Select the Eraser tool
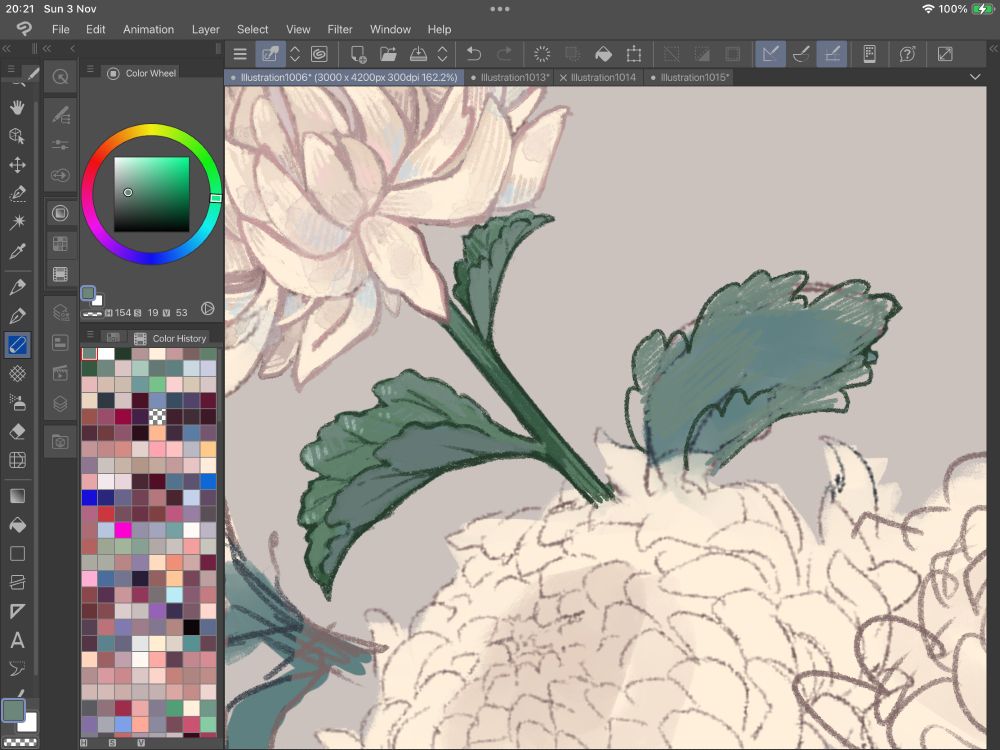The image size is (1000, 750). click(x=17, y=431)
